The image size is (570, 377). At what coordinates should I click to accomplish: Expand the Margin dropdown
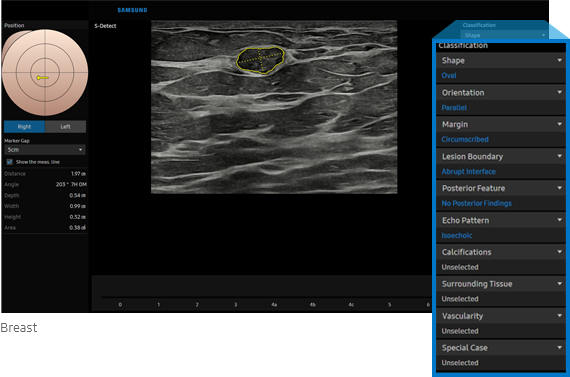(501, 124)
